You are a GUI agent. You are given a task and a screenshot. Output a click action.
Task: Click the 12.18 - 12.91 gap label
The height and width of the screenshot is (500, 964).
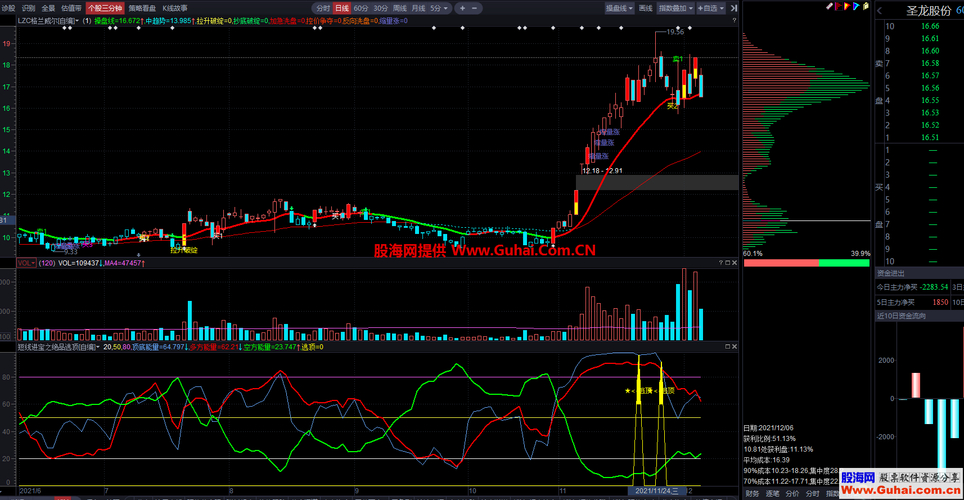[x=602, y=170]
